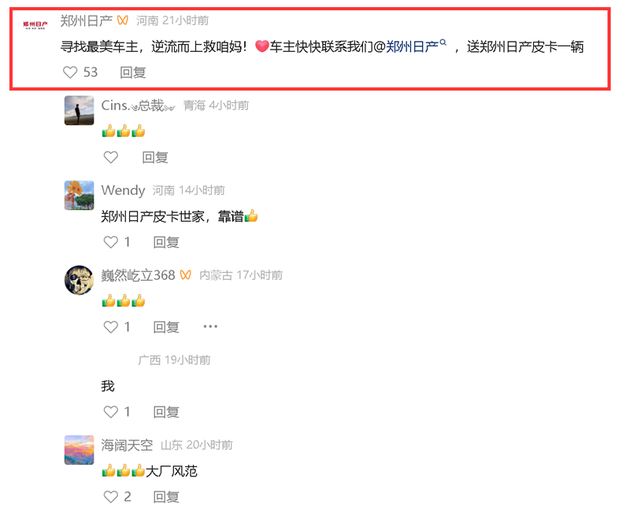Open 巍然屹立368's skull avatar

coord(79,280)
